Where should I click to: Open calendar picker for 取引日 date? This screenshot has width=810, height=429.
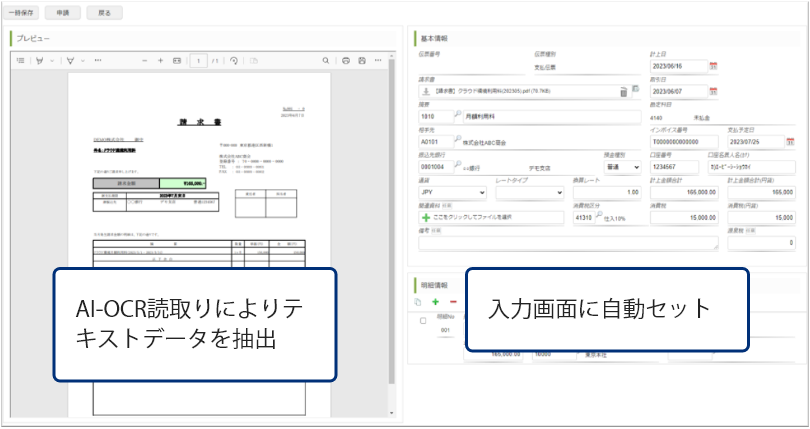pos(713,91)
